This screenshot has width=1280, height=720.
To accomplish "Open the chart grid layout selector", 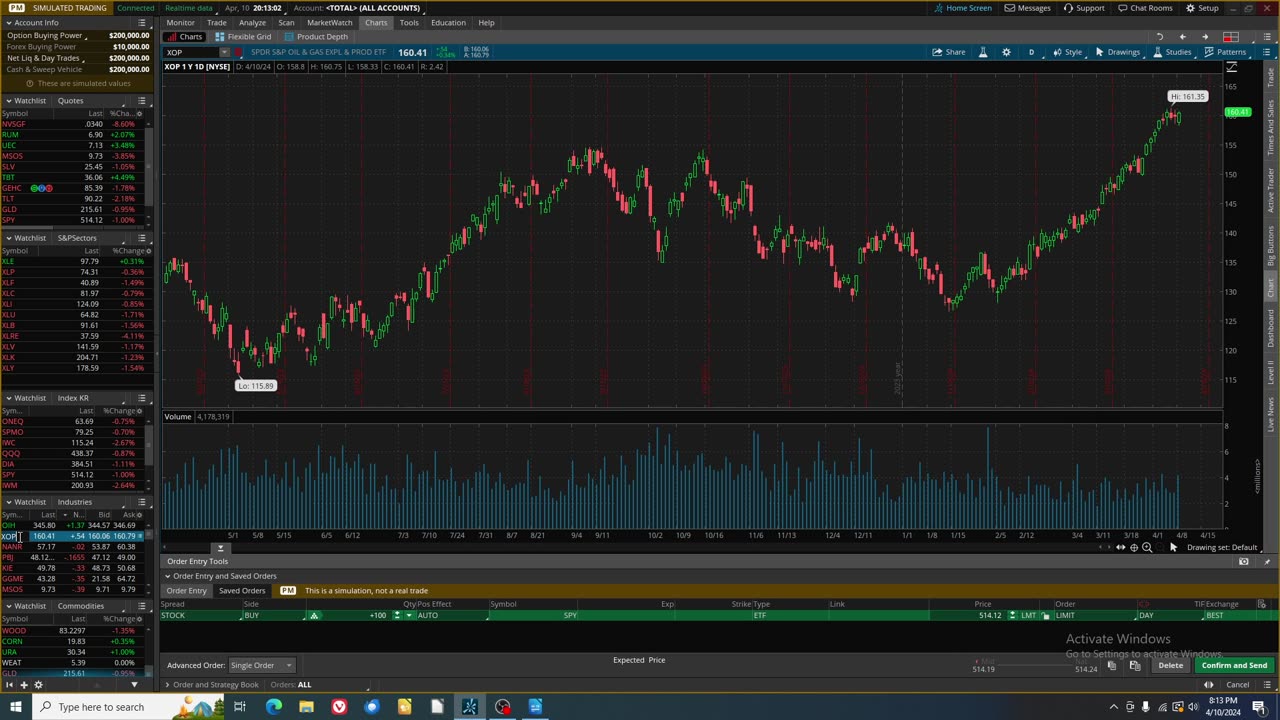I will pos(1231,37).
